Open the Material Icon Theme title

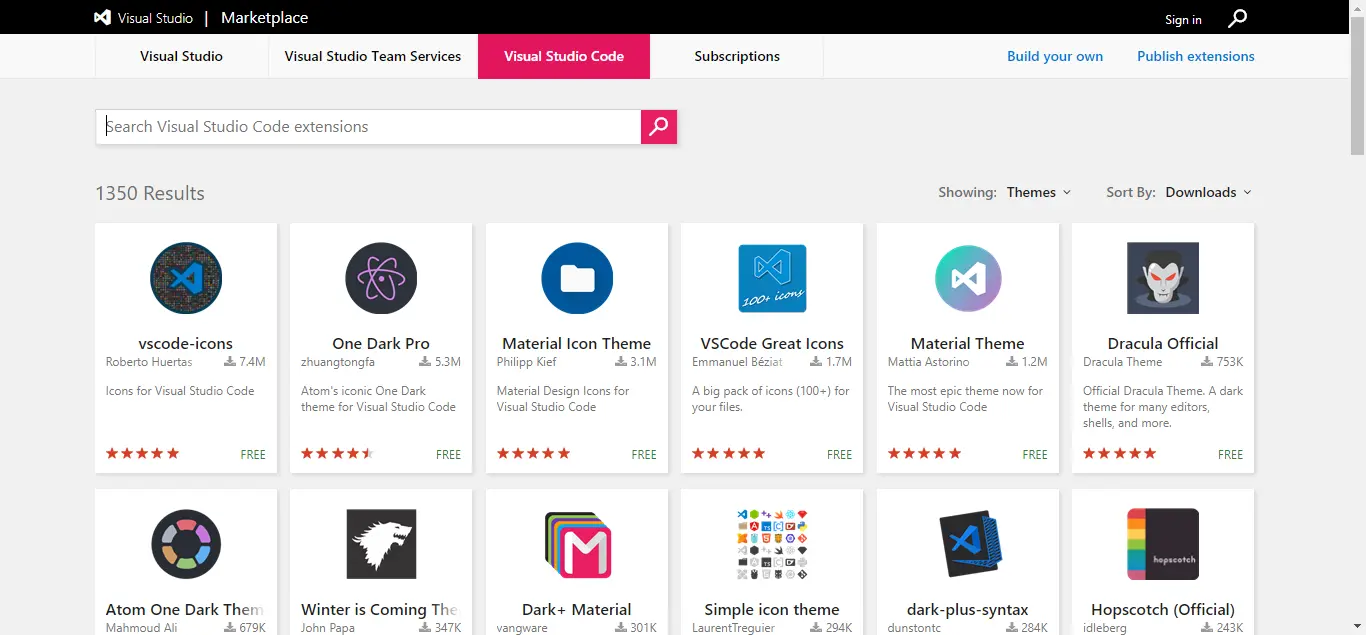click(577, 343)
